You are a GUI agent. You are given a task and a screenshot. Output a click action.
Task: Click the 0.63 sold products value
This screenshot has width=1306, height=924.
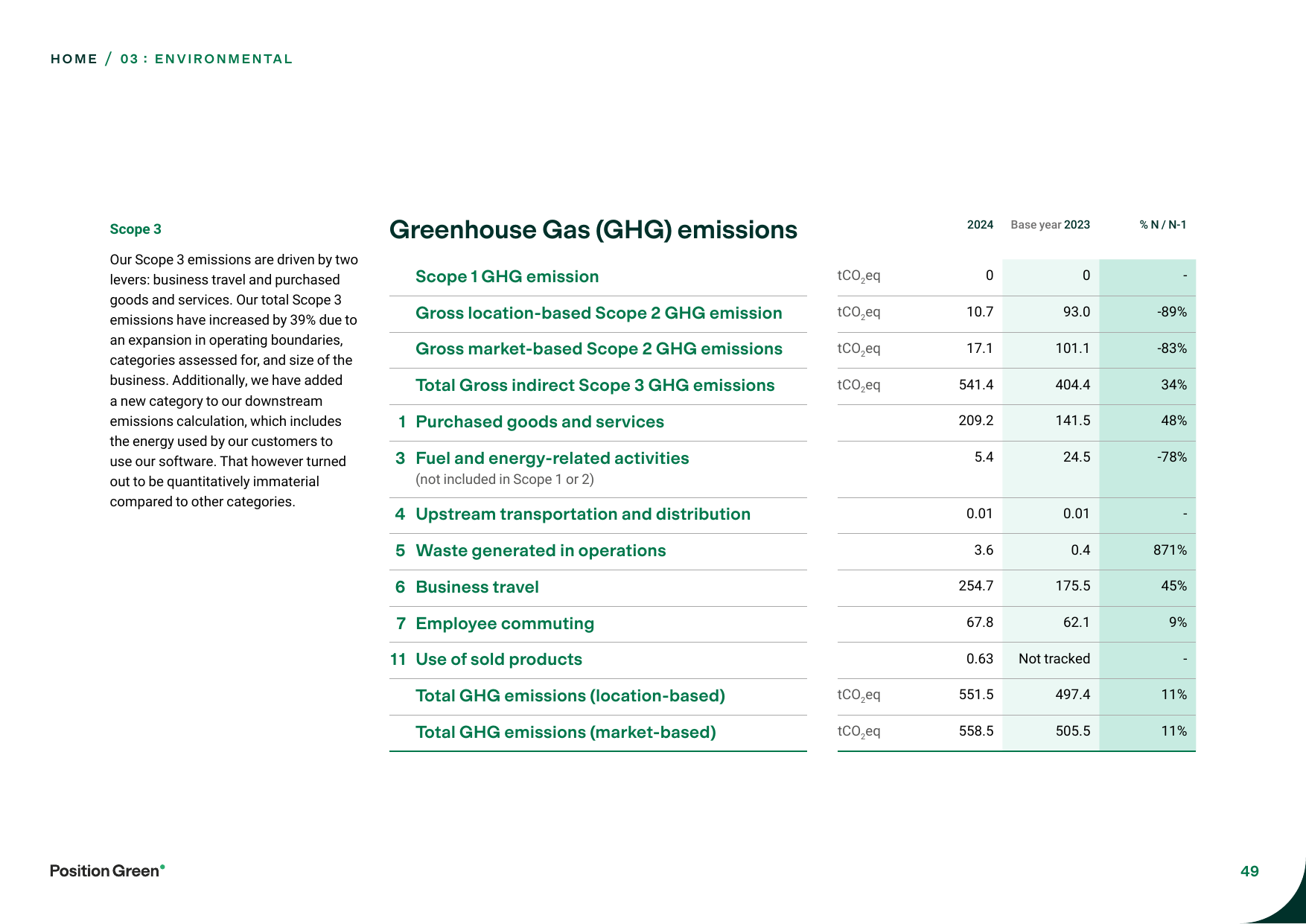coord(980,659)
